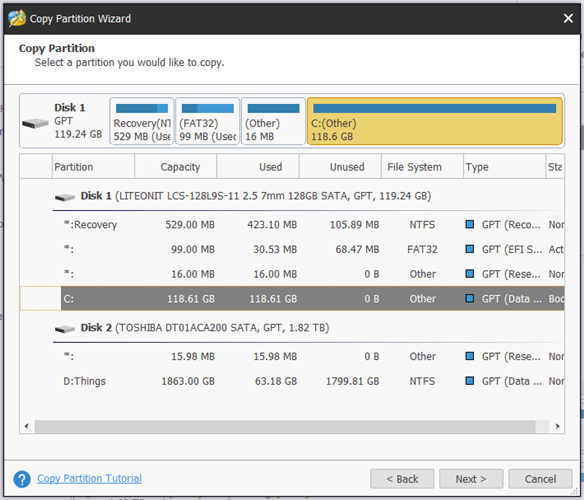The height and width of the screenshot is (500, 584).
Task: Sort by the Used column header
Action: pos(258,167)
